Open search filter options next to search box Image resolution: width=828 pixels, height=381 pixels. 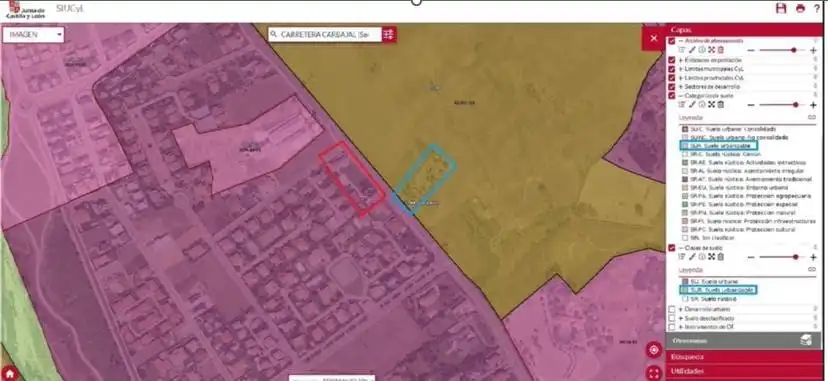[x=389, y=35]
